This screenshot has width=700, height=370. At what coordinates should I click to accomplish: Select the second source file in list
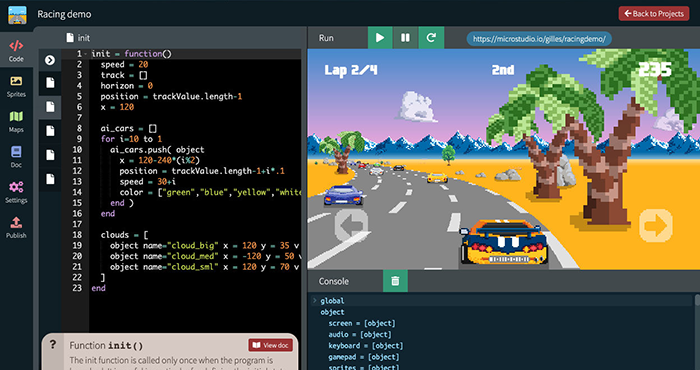click(x=50, y=107)
